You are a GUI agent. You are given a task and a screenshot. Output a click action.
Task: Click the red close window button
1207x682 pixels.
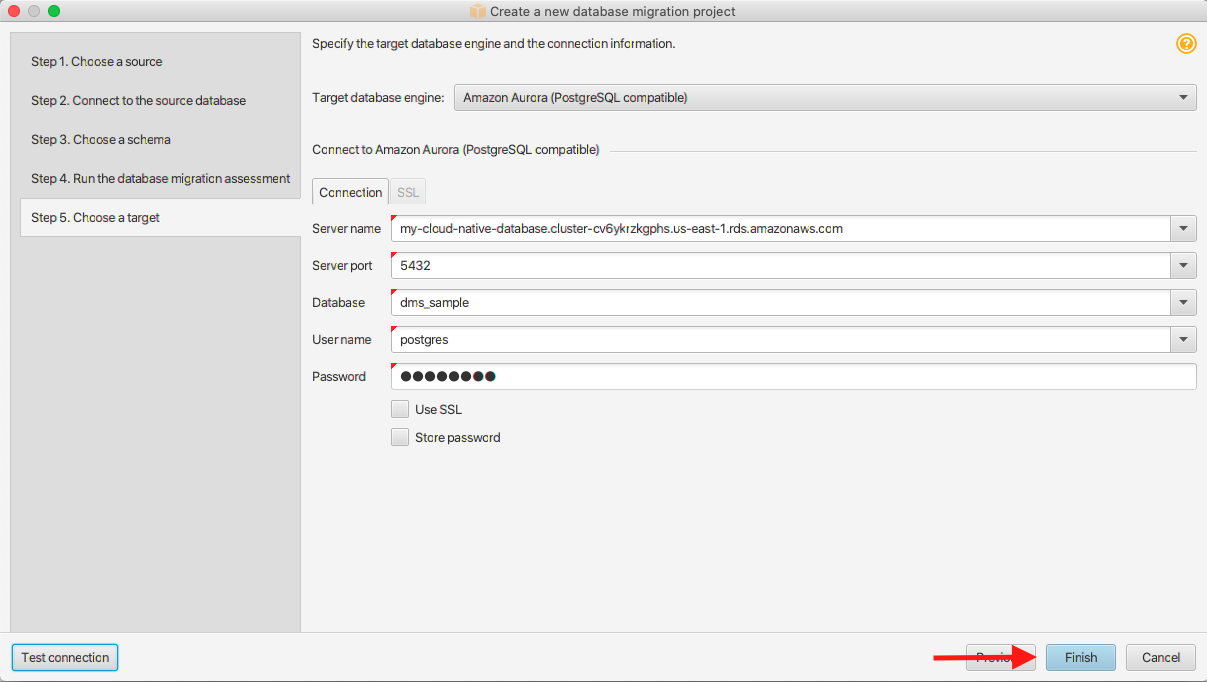pos(14,11)
